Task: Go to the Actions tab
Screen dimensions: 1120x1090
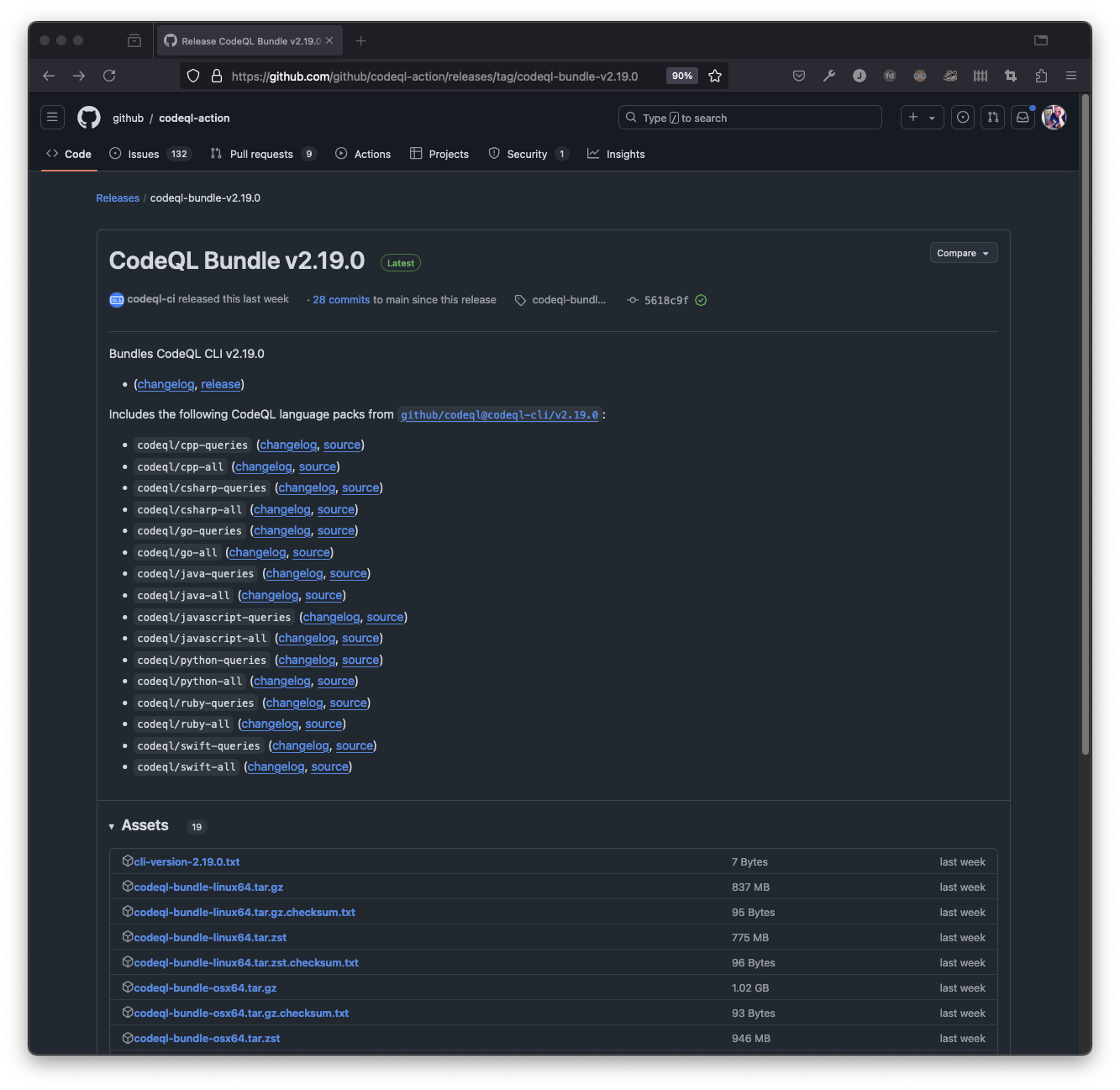Action: 363,154
